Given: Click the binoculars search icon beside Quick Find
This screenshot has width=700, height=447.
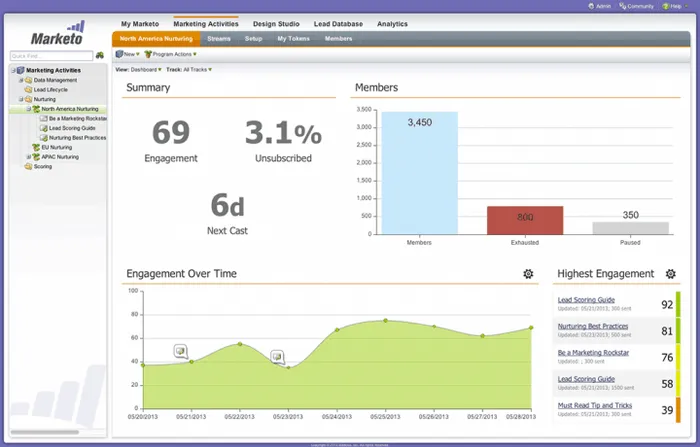Looking at the screenshot, I should [99, 55].
